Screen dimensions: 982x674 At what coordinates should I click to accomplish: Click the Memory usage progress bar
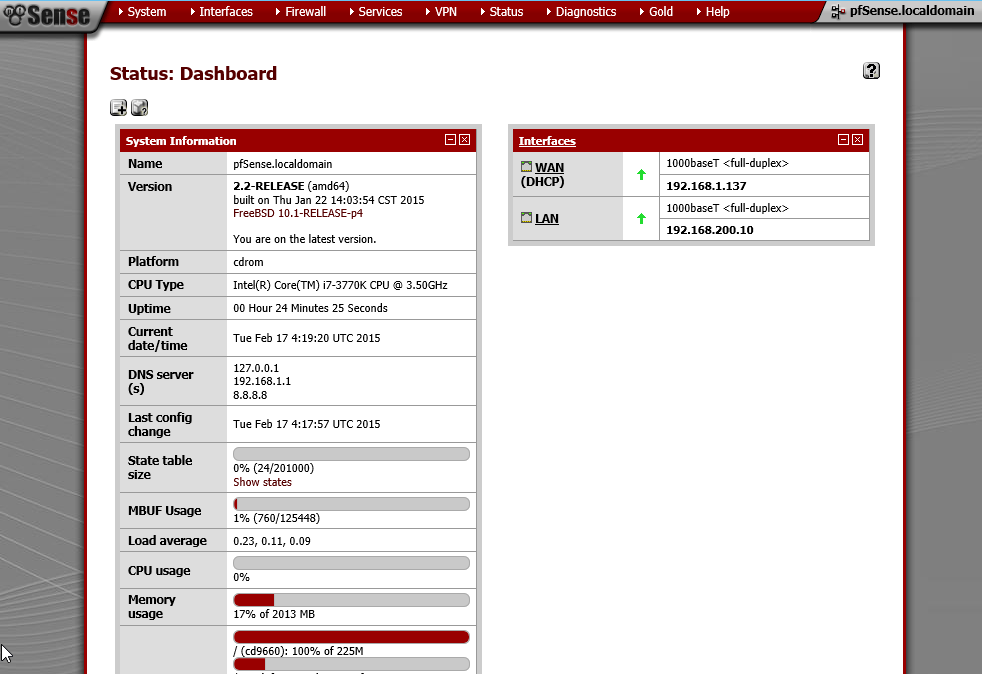[351, 600]
